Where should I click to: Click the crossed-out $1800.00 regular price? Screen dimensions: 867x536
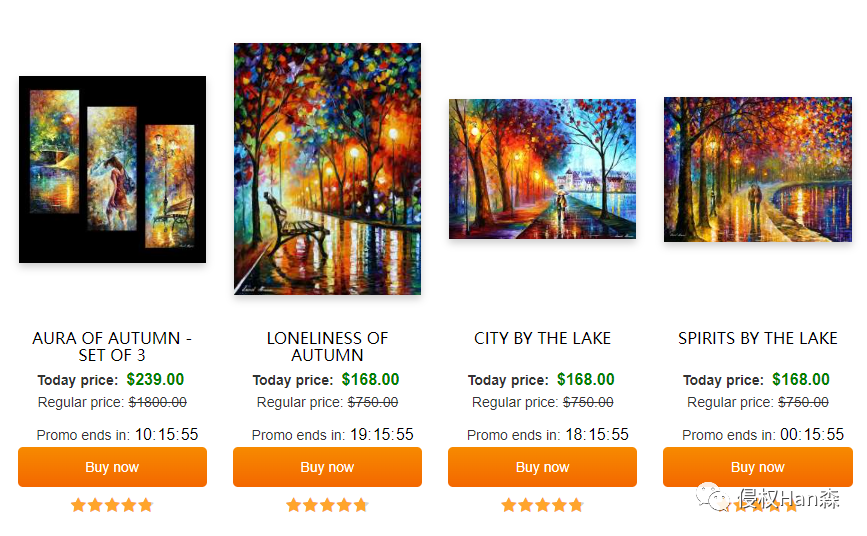pos(158,402)
